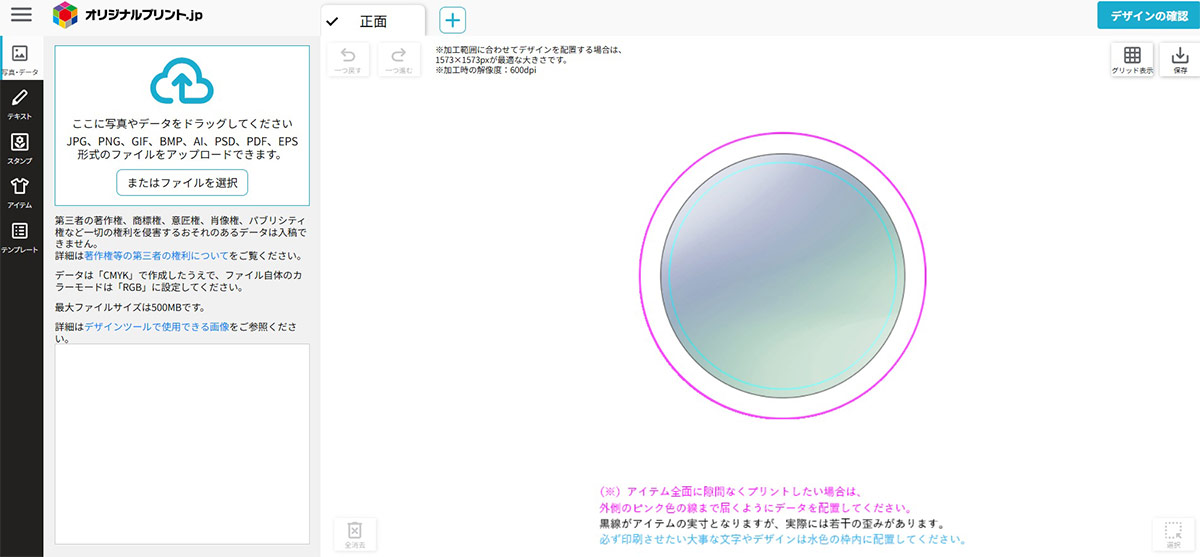This screenshot has width=1200, height=557.
Task: Click the cloud upload icon
Action: (x=182, y=81)
